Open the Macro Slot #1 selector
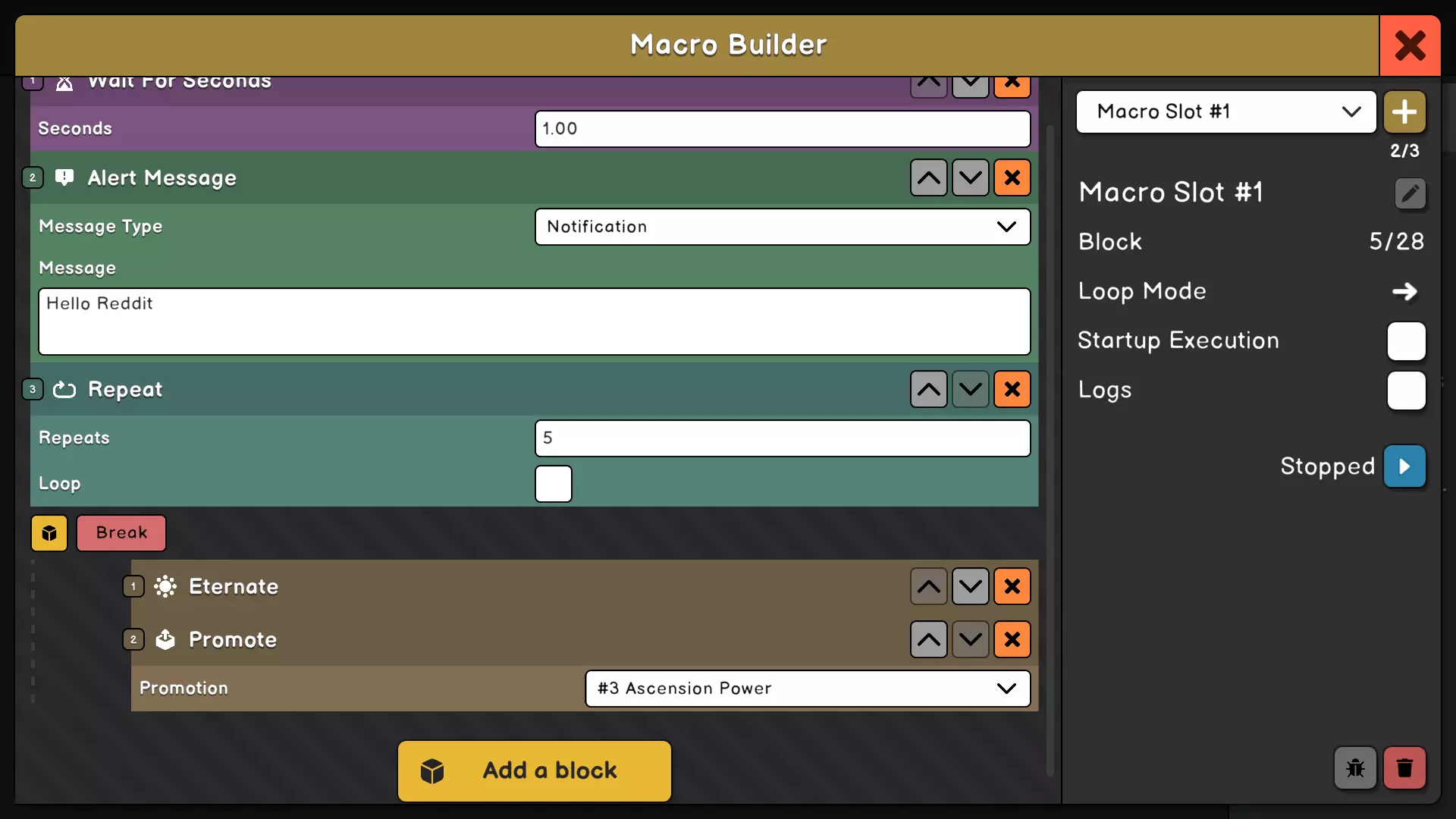 coord(1225,112)
